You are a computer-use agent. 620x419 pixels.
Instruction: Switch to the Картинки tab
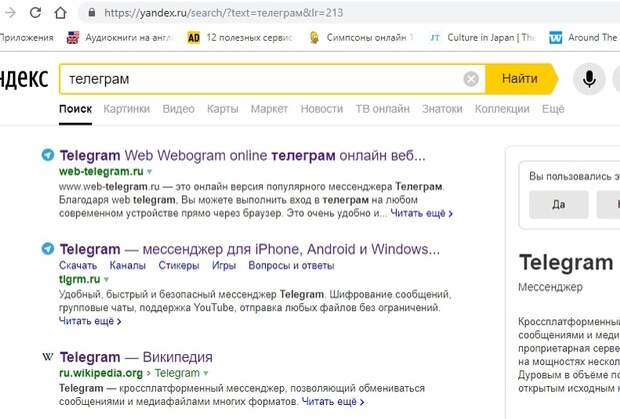127,109
